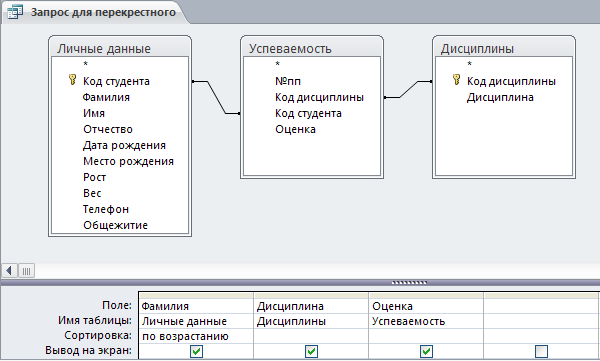Viewport: 600px width, 361px height.
Task: Select the Вес field
Action: (x=92, y=193)
